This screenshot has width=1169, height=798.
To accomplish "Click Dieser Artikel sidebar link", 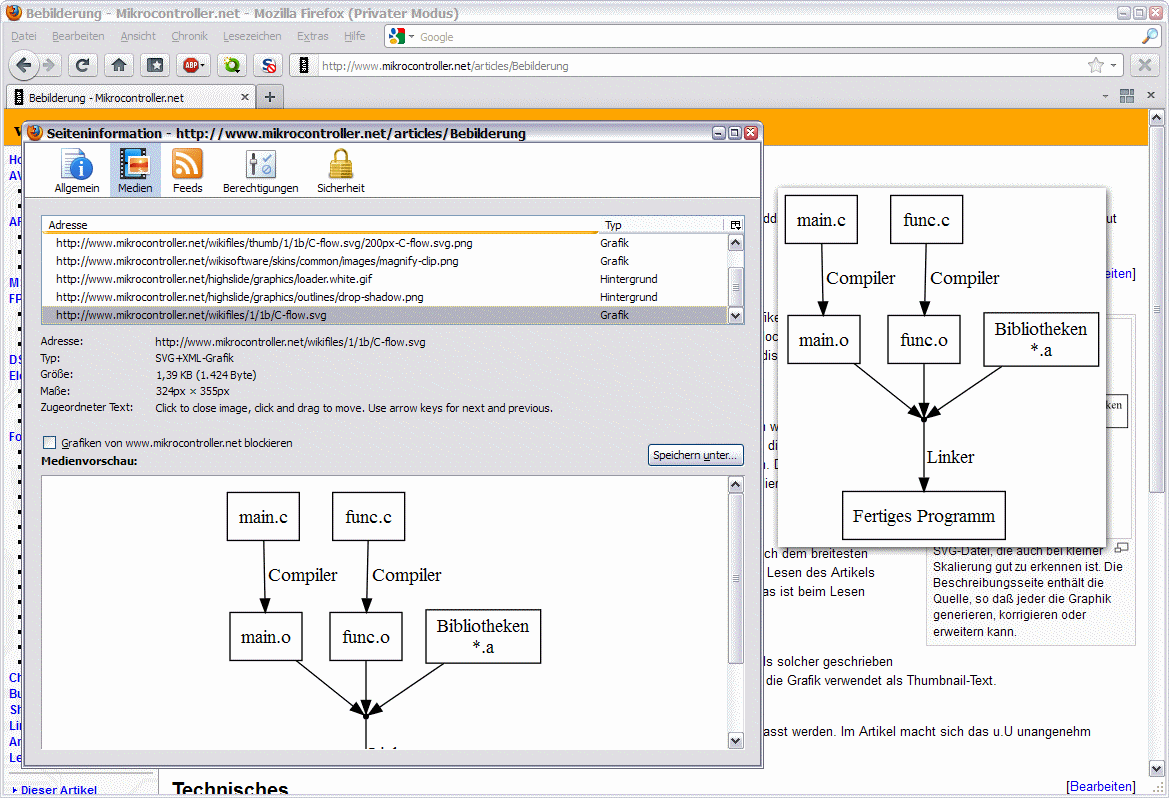I will 59,790.
